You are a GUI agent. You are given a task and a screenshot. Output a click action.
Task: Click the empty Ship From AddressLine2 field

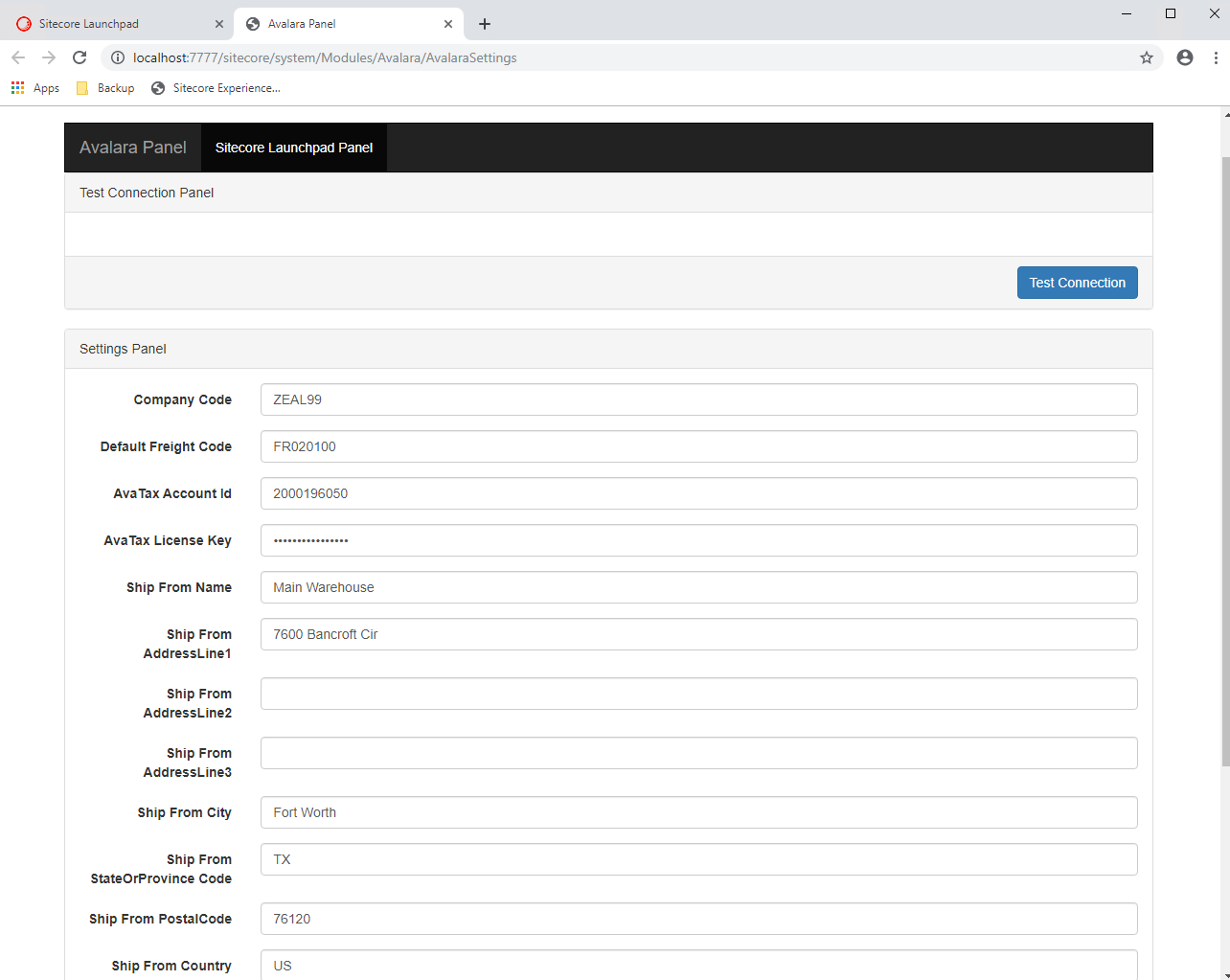tap(699, 694)
